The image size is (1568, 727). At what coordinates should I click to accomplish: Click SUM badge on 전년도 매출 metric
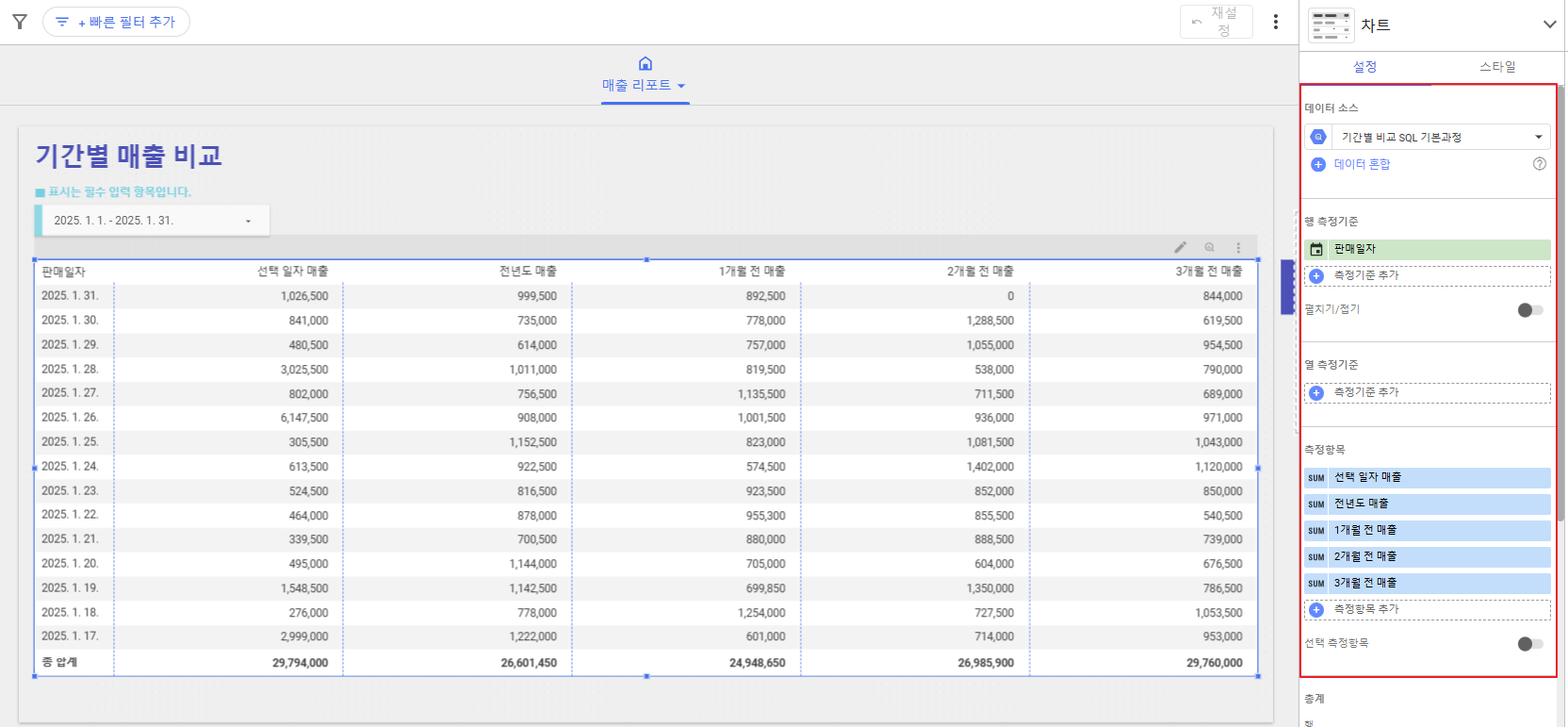pyautogui.click(x=1316, y=504)
